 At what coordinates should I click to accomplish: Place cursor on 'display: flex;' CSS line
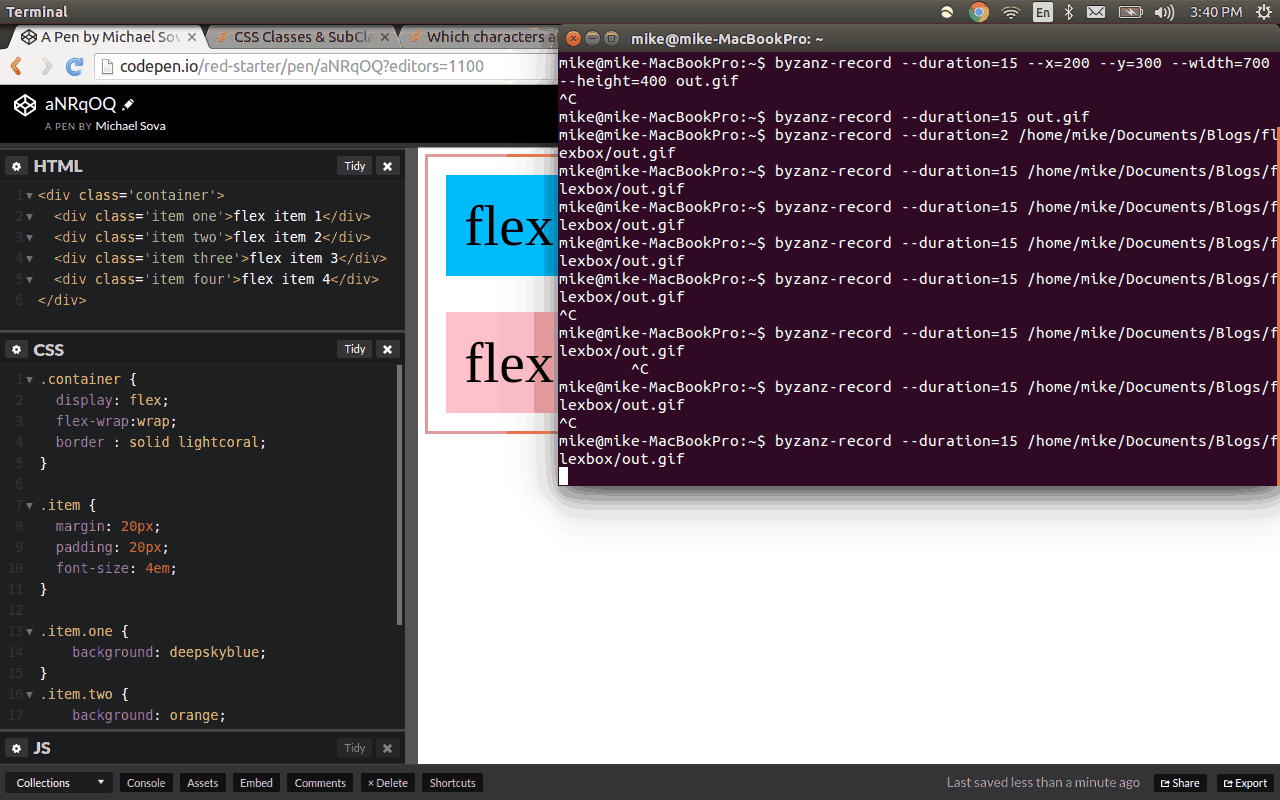pos(112,400)
